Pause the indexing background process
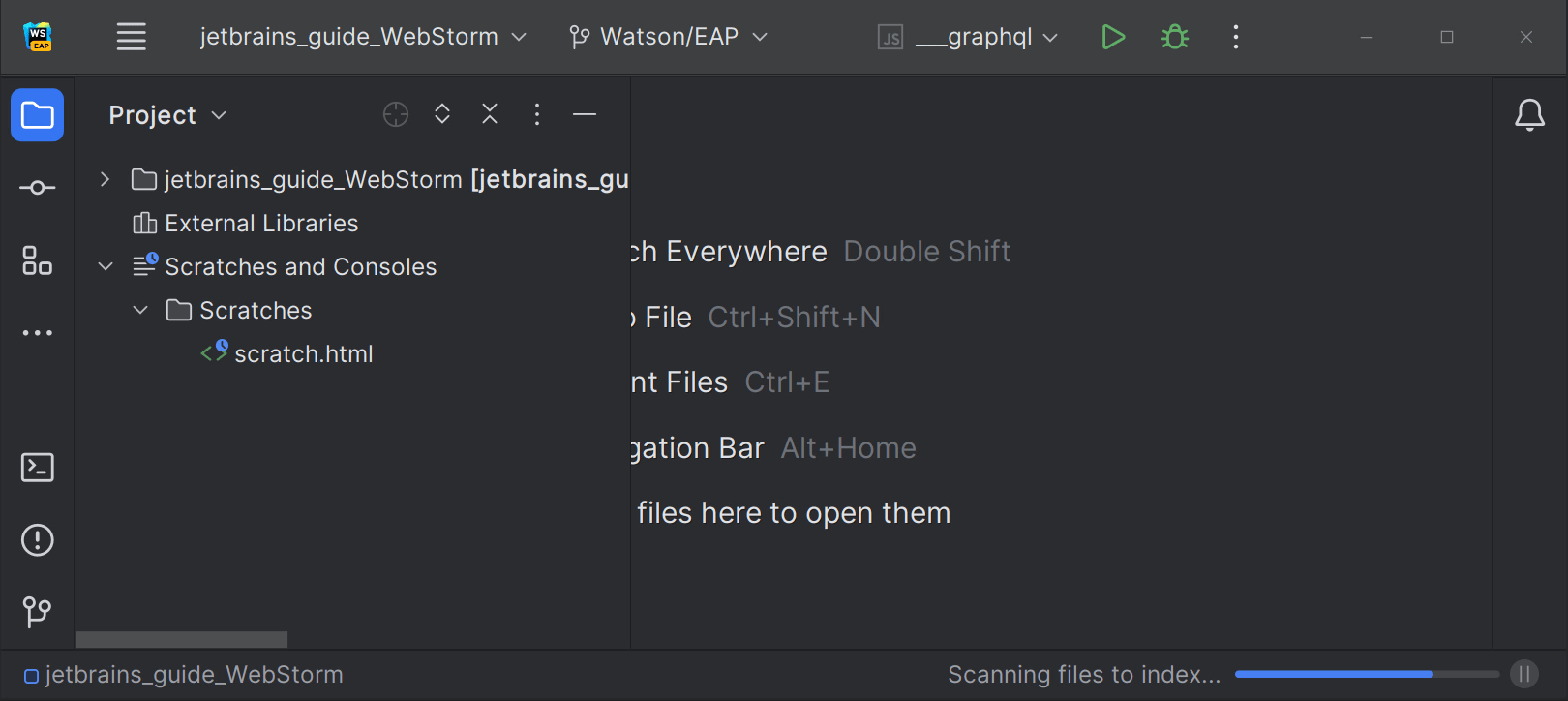Viewport: 1568px width, 701px height. (1523, 674)
